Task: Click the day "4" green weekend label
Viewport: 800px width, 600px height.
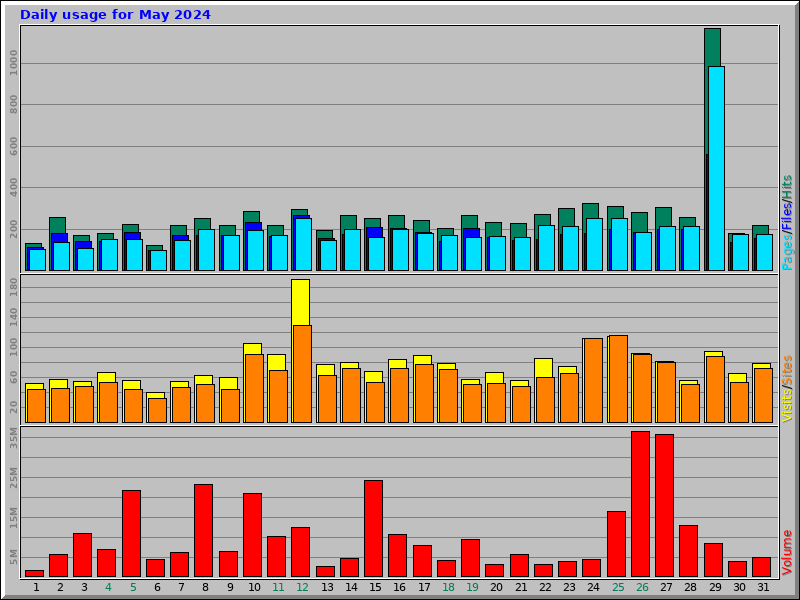Action: (108, 587)
